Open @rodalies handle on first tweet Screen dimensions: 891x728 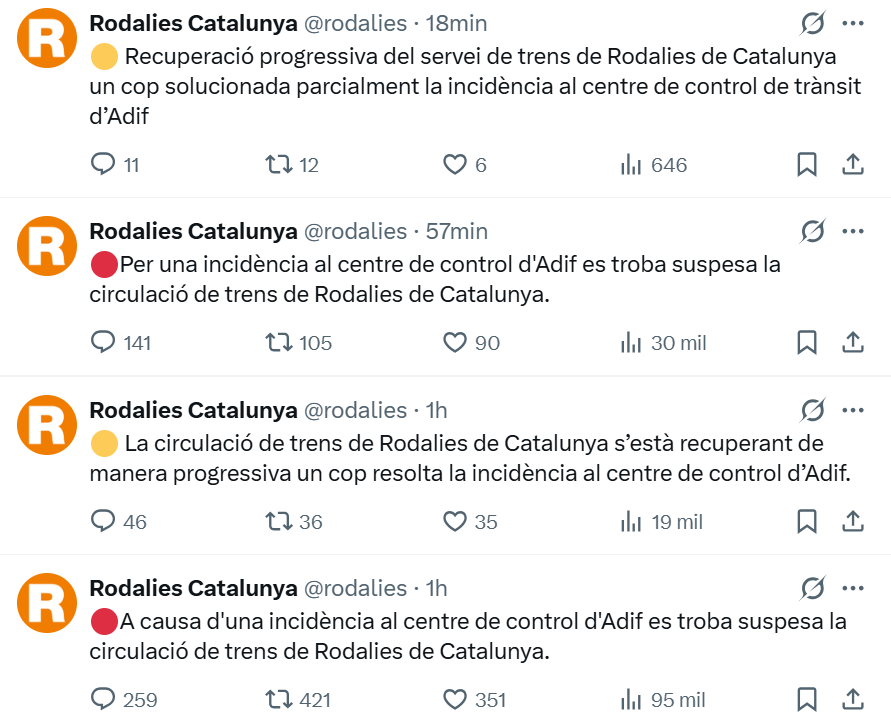click(355, 23)
